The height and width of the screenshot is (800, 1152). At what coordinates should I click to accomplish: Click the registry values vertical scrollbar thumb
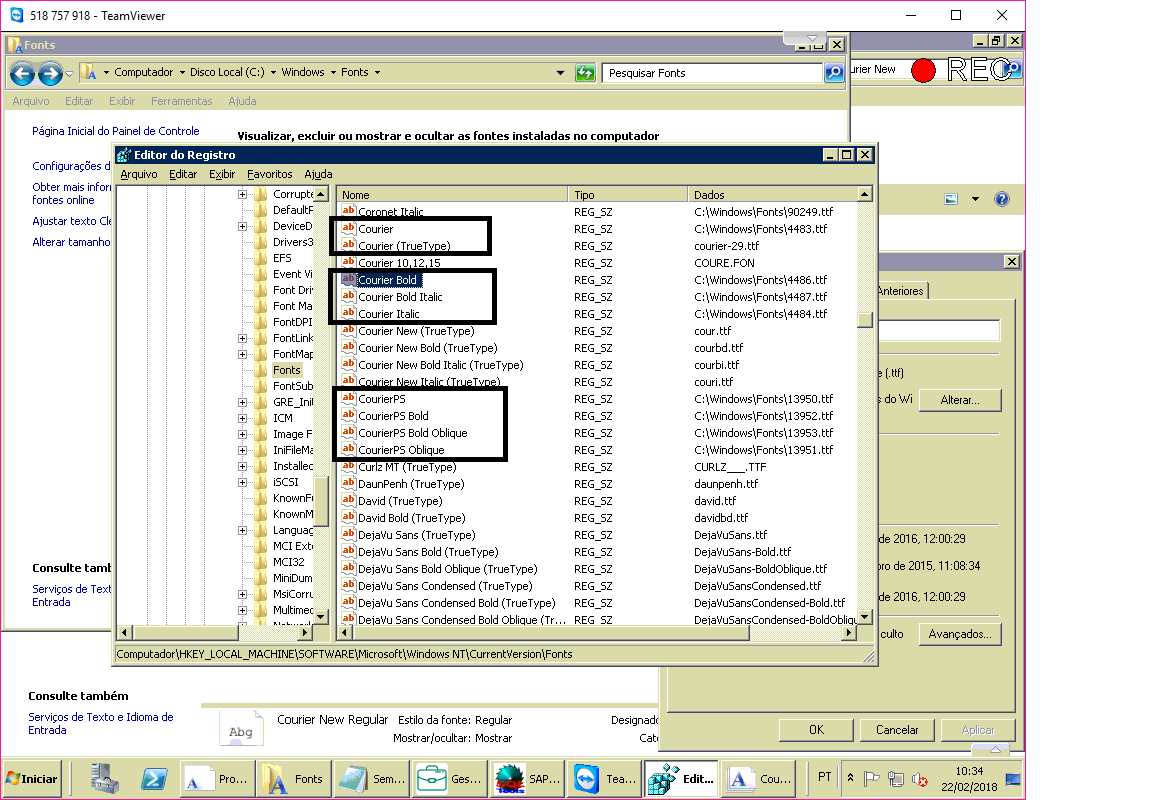pyautogui.click(x=865, y=320)
